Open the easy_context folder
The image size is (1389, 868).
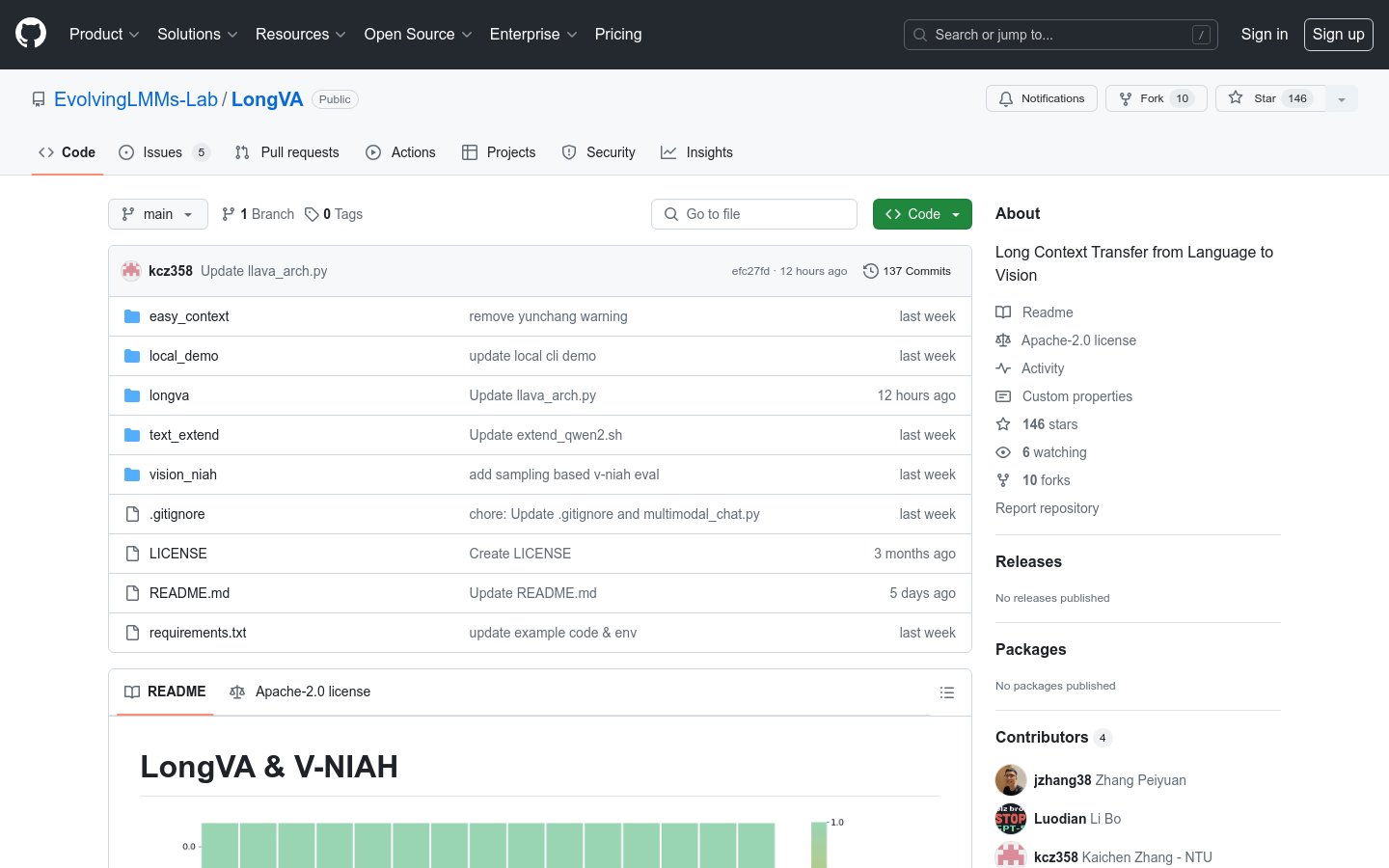pyautogui.click(x=189, y=316)
